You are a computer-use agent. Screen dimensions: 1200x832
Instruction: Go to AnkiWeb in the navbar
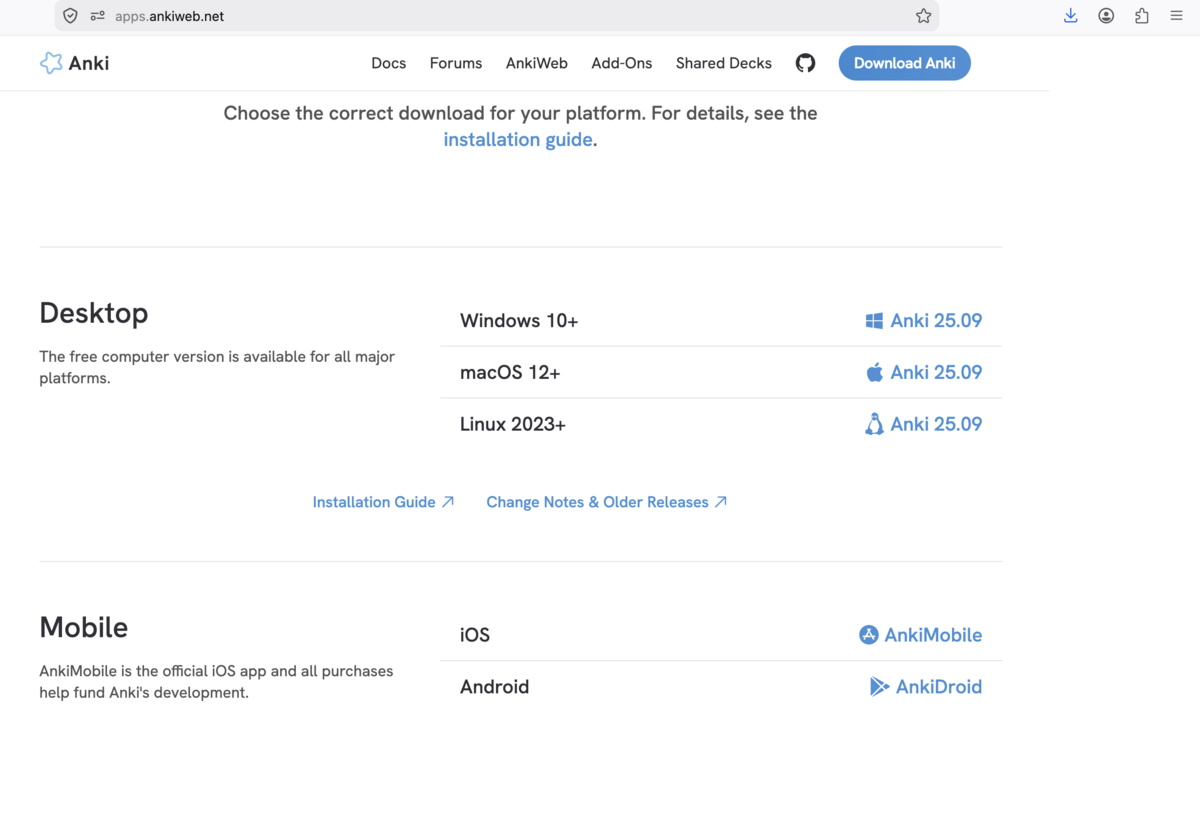pyautogui.click(x=537, y=63)
